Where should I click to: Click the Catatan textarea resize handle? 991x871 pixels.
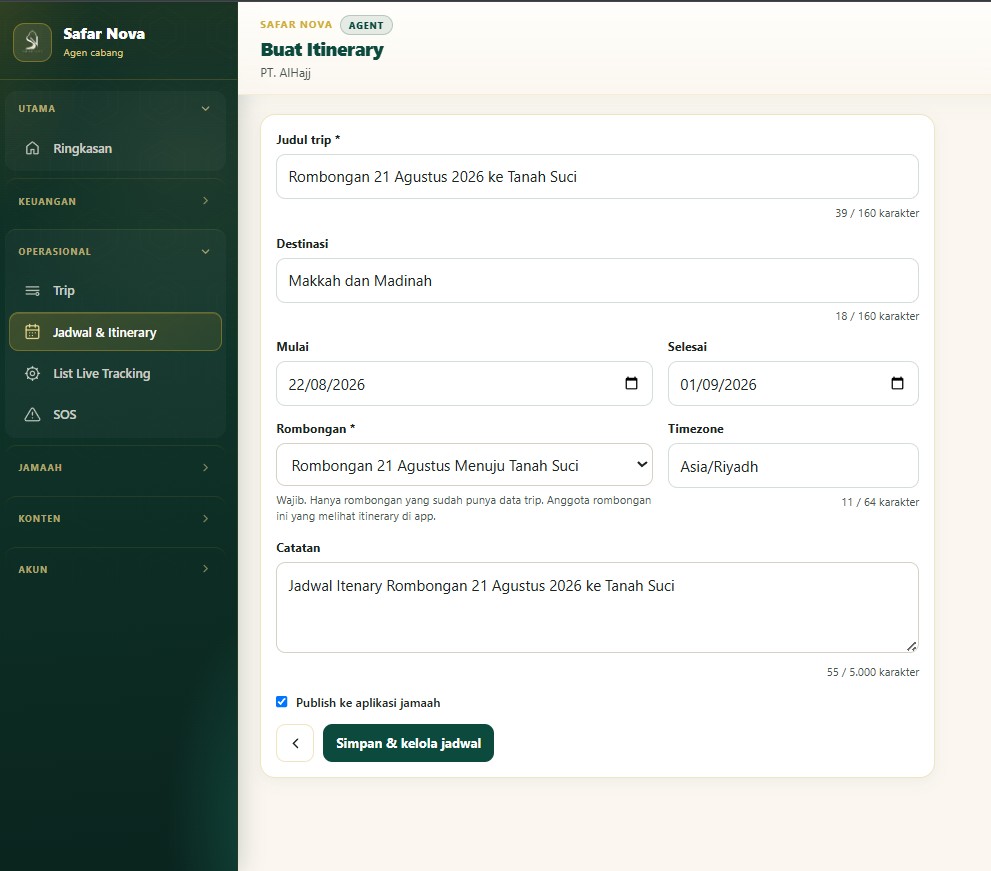911,646
